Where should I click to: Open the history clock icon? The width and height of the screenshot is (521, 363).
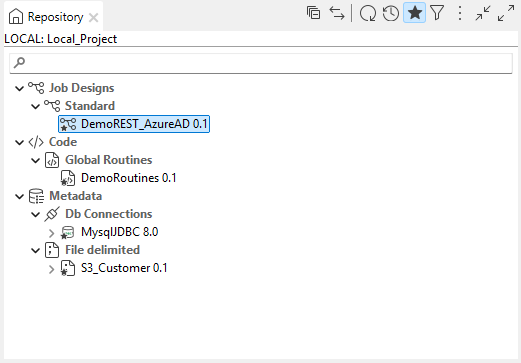pyautogui.click(x=391, y=13)
